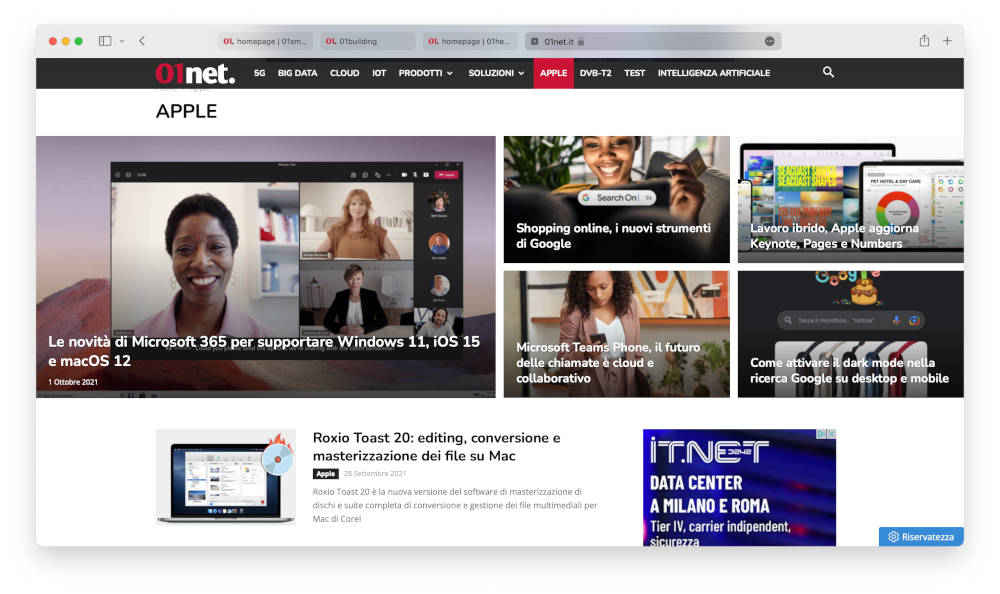Add a new tab with plus icon

[947, 41]
